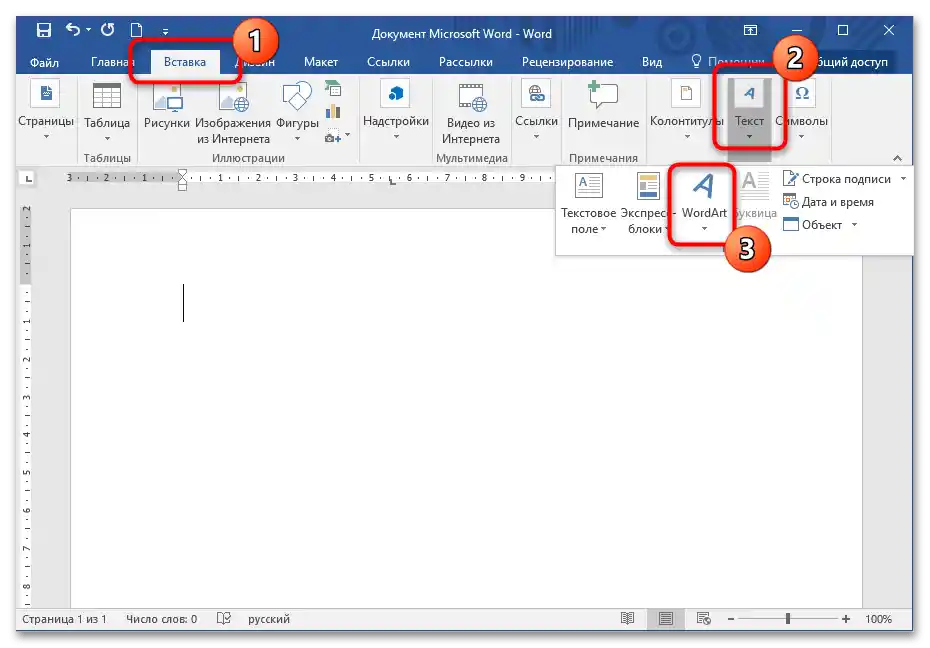Open page info Страница 1 из 1

(x=64, y=619)
